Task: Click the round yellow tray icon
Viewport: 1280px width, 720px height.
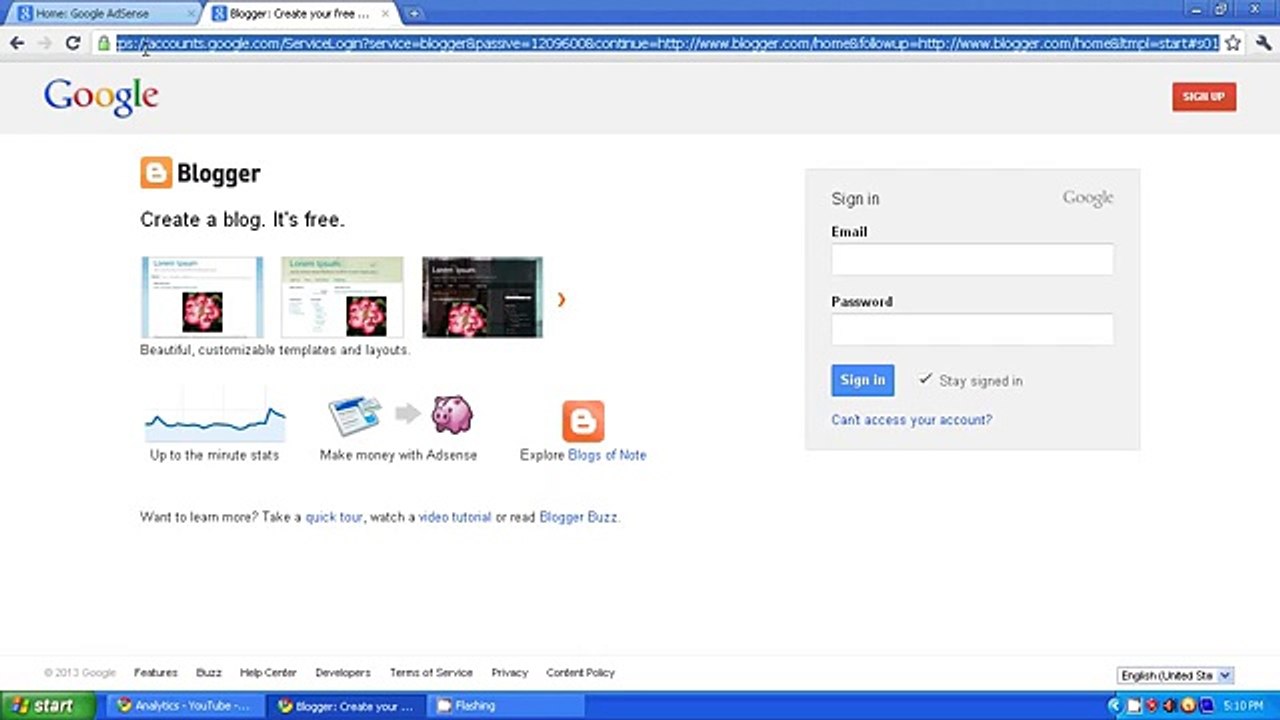Action: click(x=1188, y=706)
